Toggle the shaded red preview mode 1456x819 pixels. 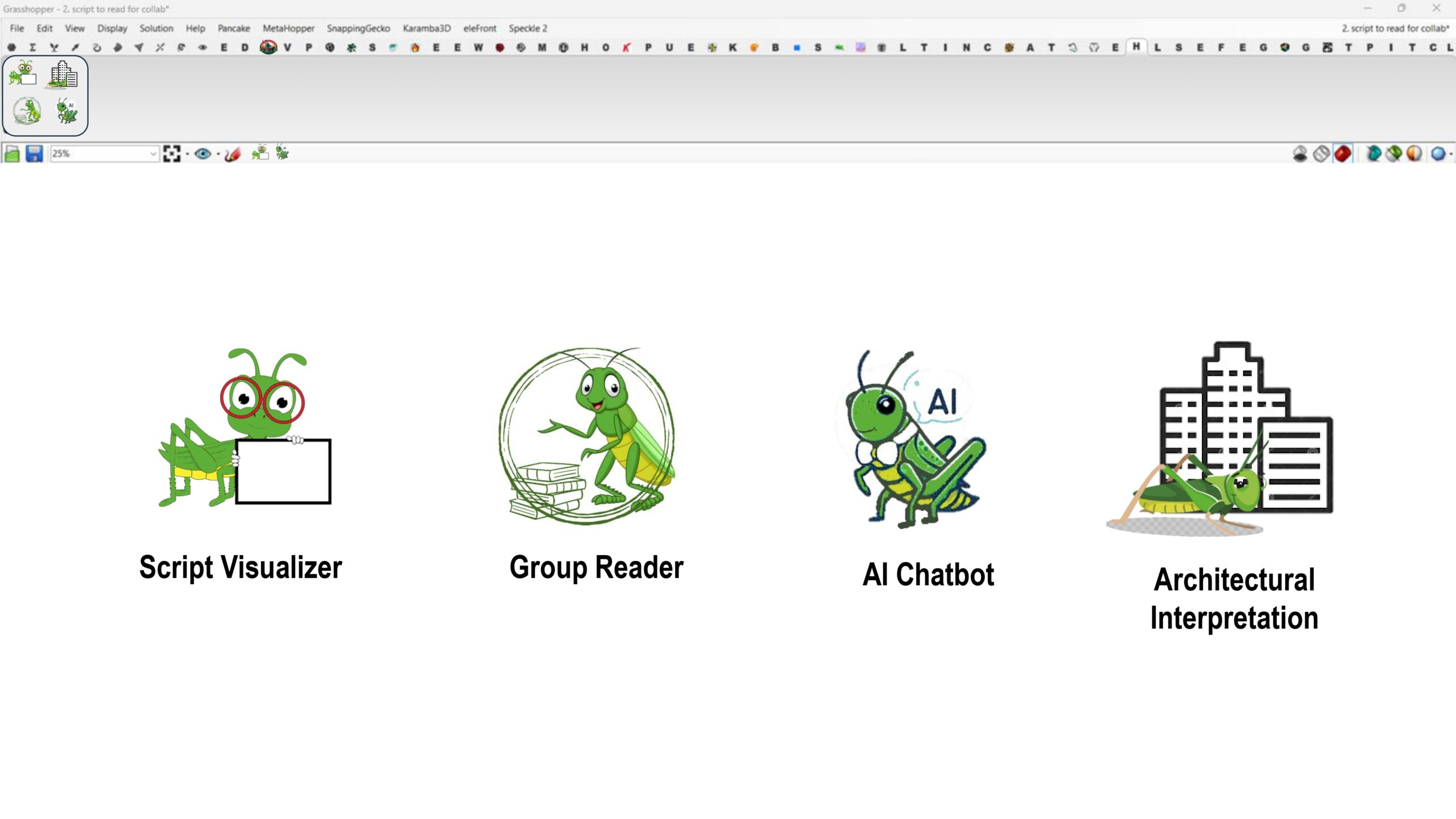[x=1343, y=154]
